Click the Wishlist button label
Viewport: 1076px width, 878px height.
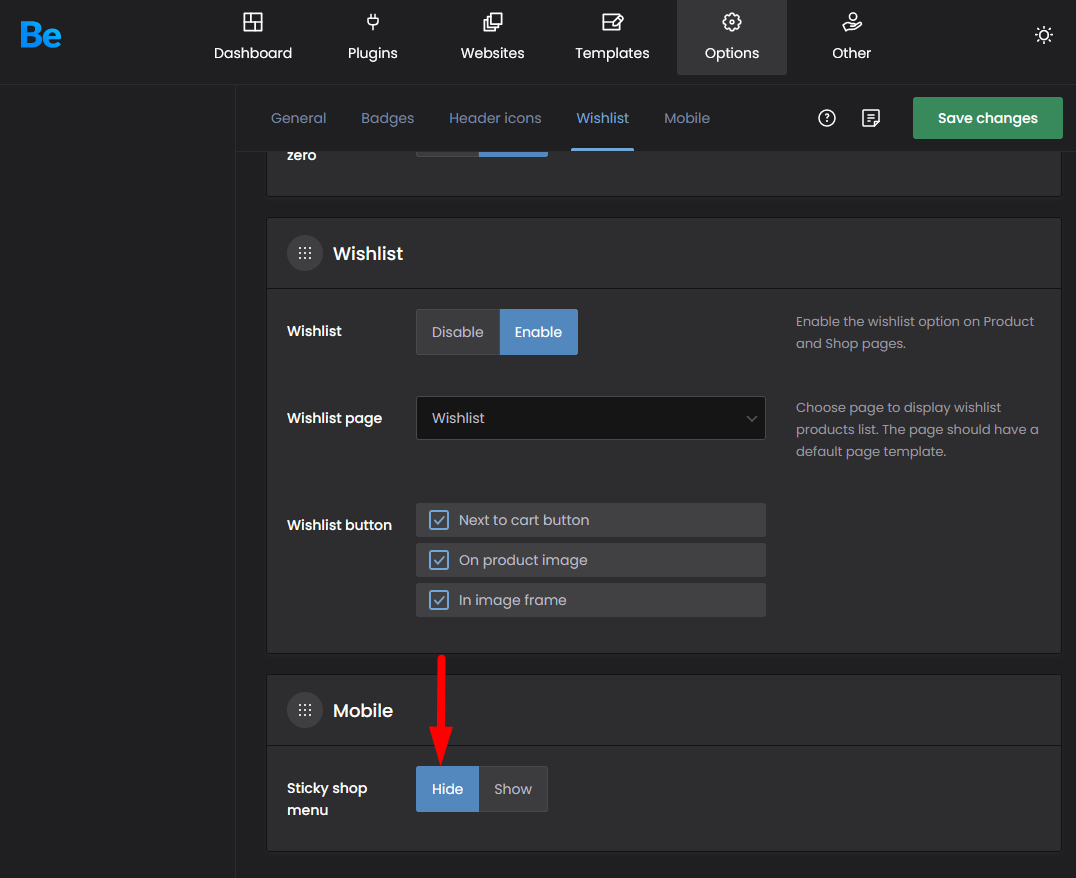click(x=339, y=525)
